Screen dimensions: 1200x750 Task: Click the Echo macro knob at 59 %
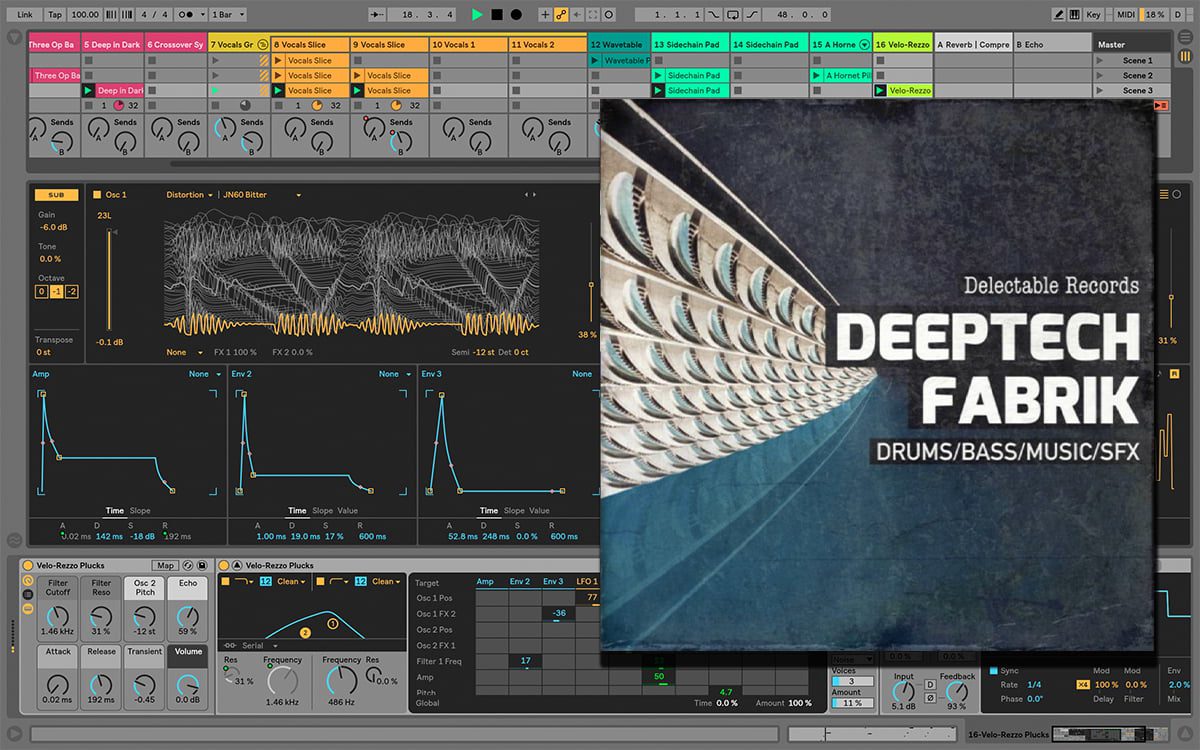pyautogui.click(x=188, y=615)
